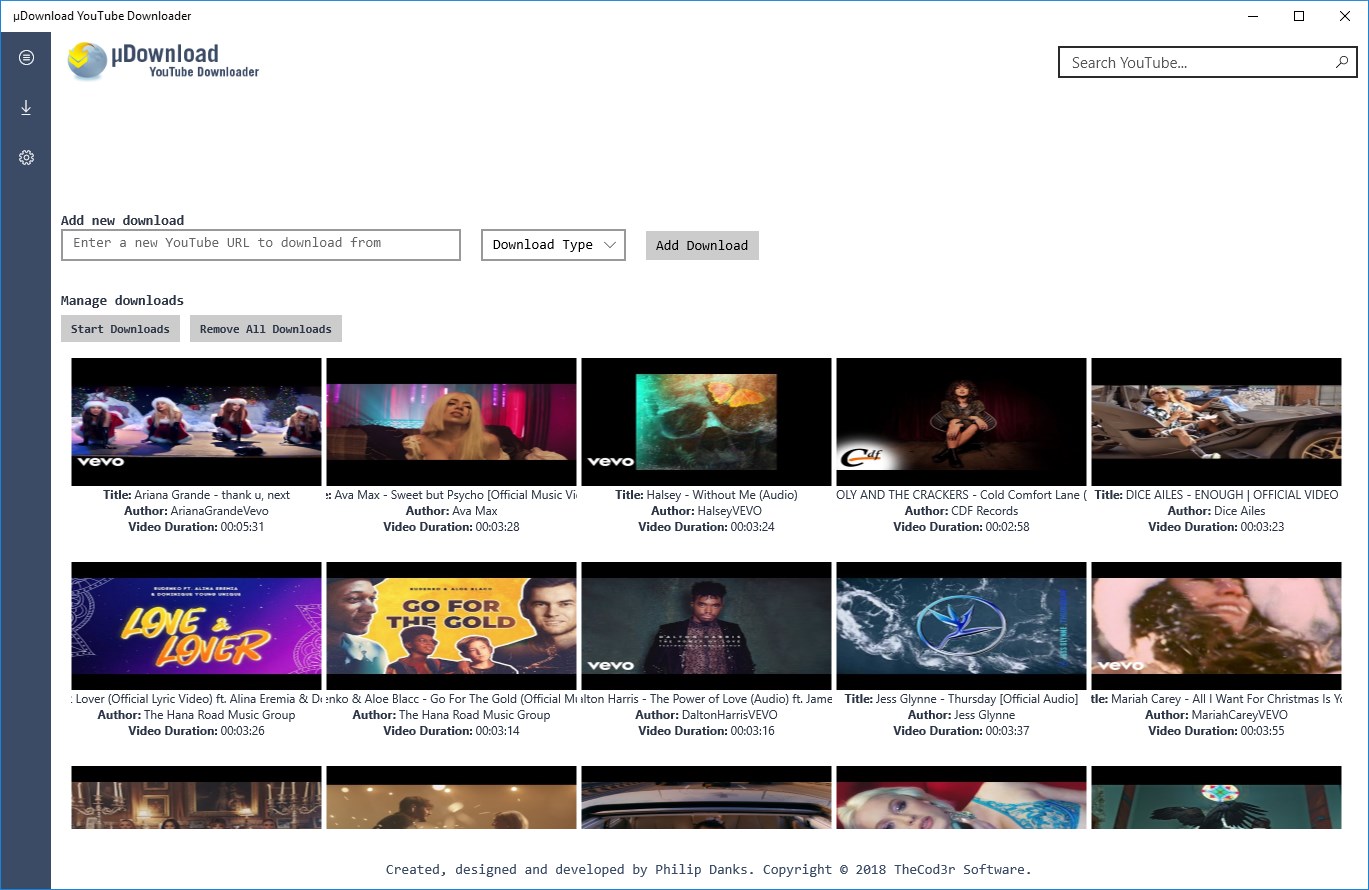Select the Jess Glynne Thursday thumbnail
Screen dimensions: 1369x890
point(961,626)
